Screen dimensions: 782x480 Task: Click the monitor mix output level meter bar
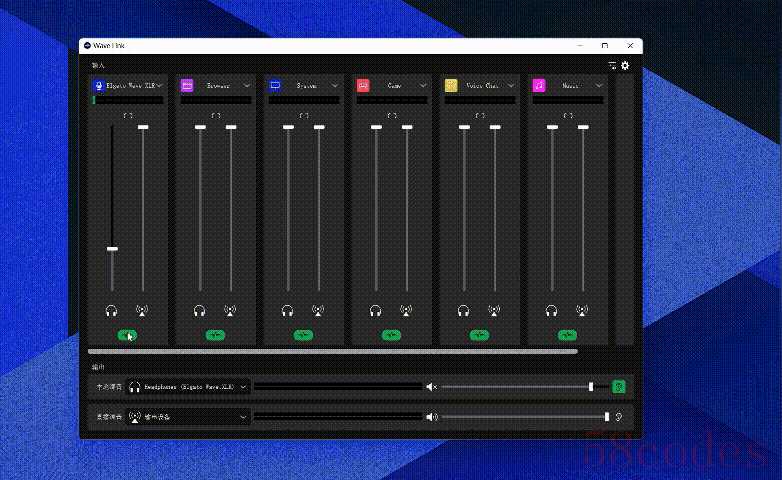coord(338,387)
